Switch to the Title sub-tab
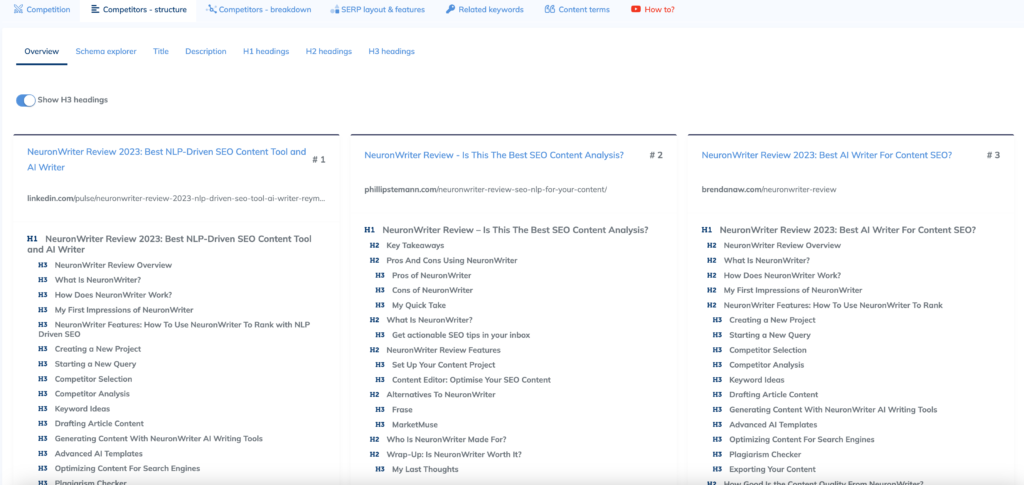Screen dimensions: 1024x485 point(161,52)
